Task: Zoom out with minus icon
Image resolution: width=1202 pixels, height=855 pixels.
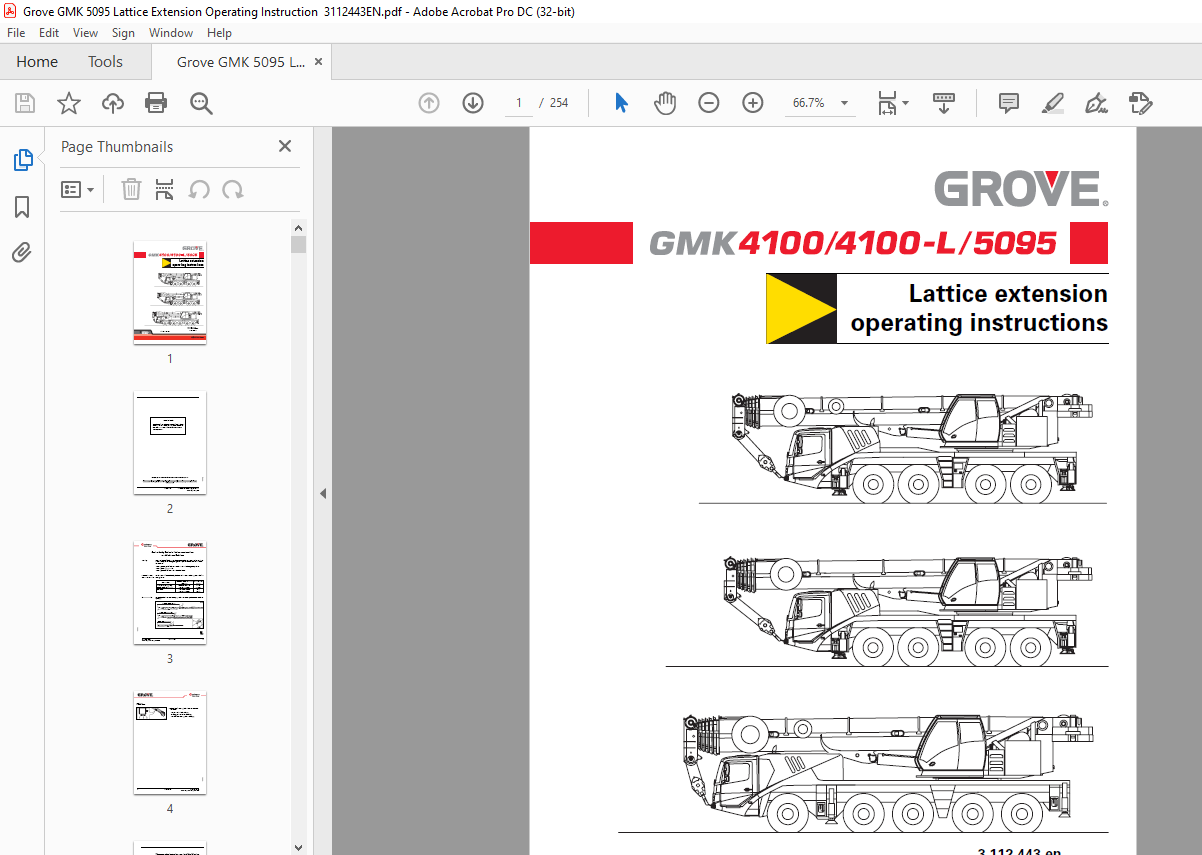Action: point(709,103)
